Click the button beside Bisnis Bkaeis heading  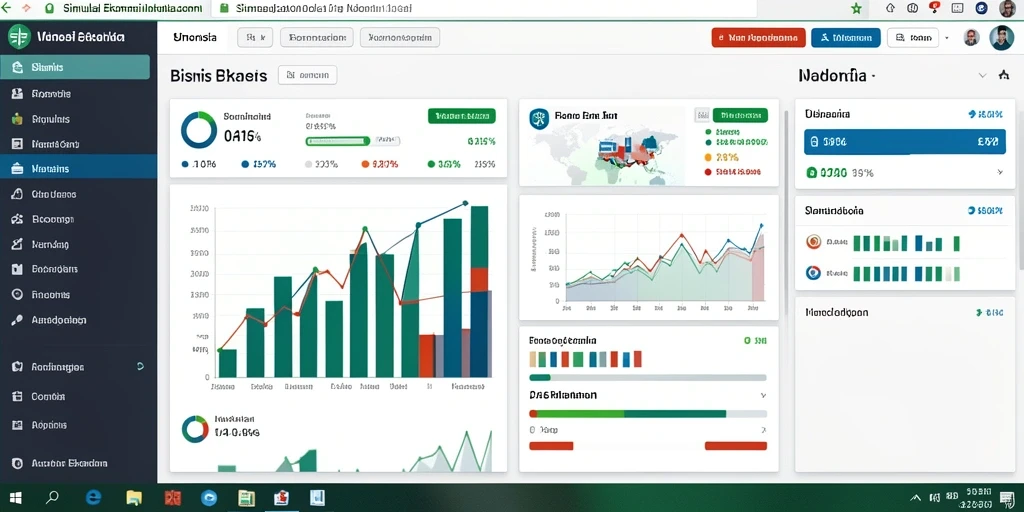click(308, 75)
